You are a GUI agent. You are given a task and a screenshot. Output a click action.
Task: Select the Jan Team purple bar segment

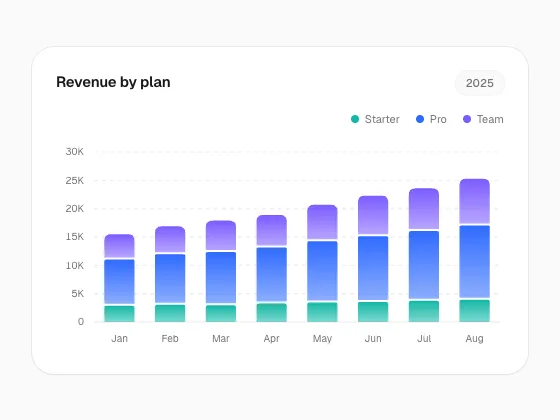pyautogui.click(x=119, y=246)
